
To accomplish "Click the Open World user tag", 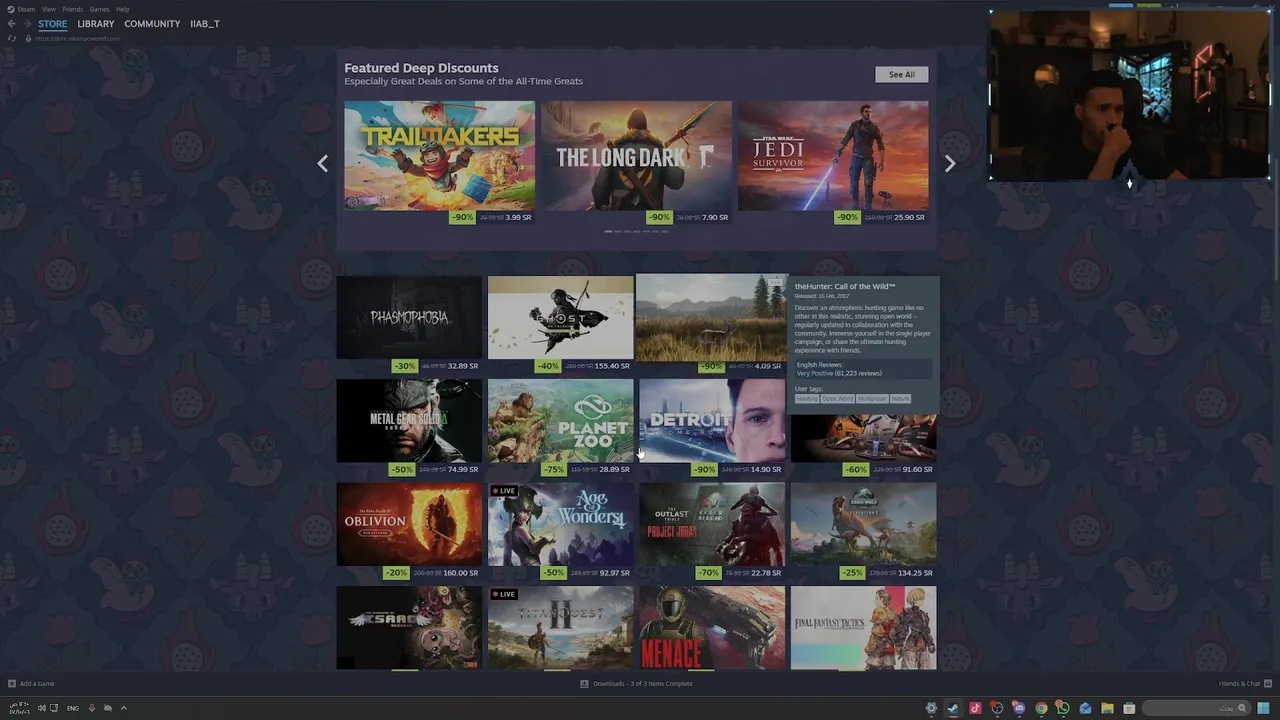I will pyautogui.click(x=837, y=399).
